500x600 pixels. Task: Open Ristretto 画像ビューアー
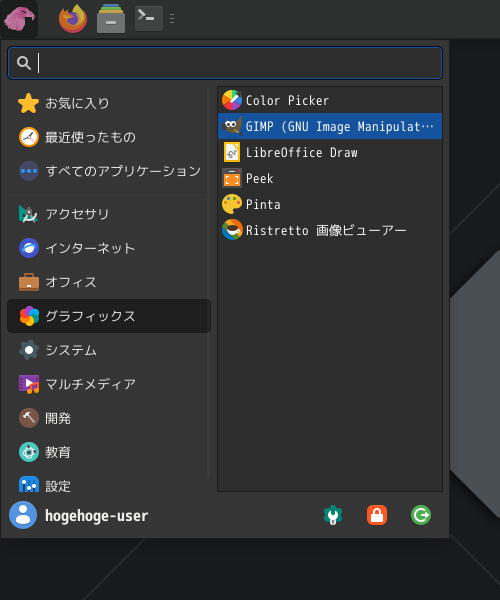pyautogui.click(x=330, y=230)
